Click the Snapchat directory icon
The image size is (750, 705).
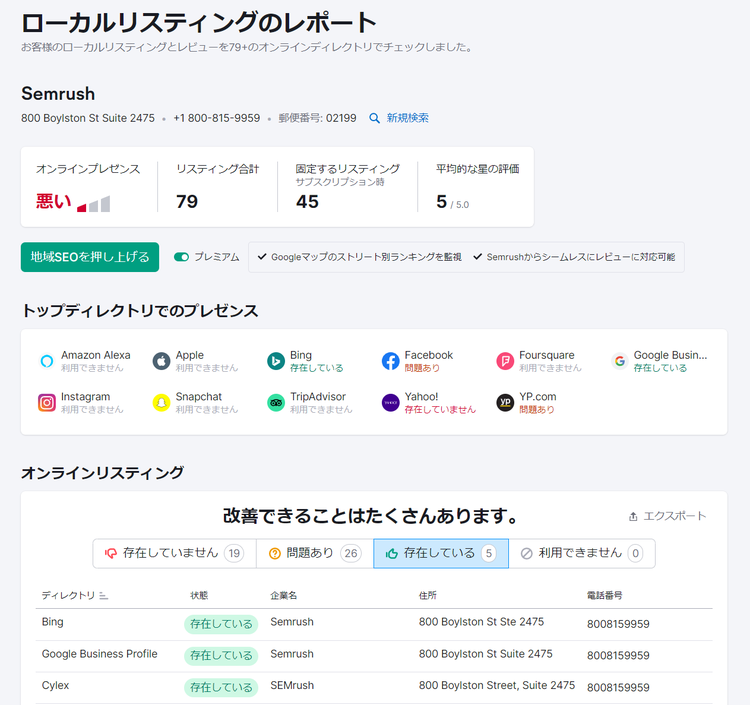click(161, 403)
